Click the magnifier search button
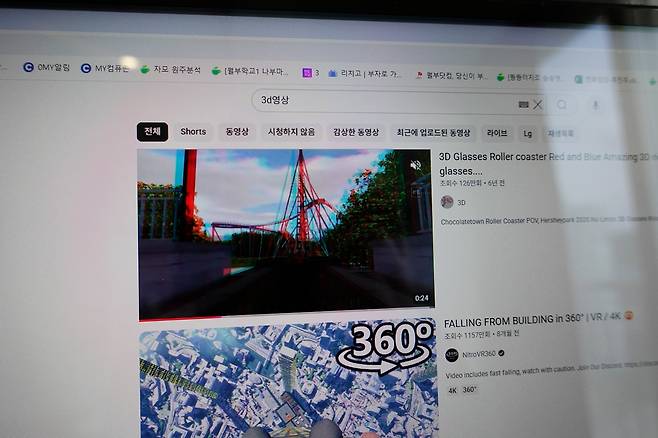 [562, 105]
